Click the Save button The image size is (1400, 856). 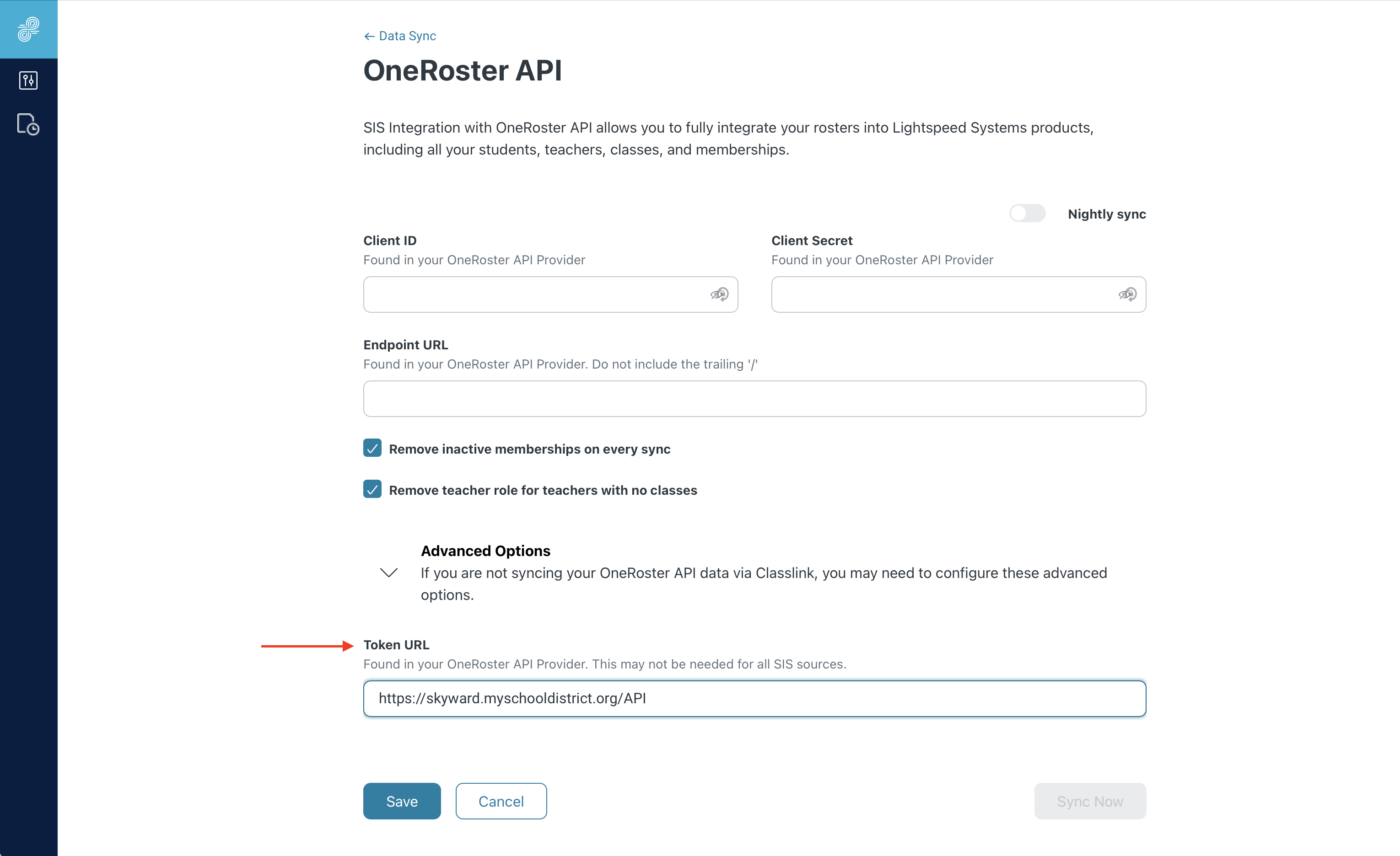(x=401, y=801)
